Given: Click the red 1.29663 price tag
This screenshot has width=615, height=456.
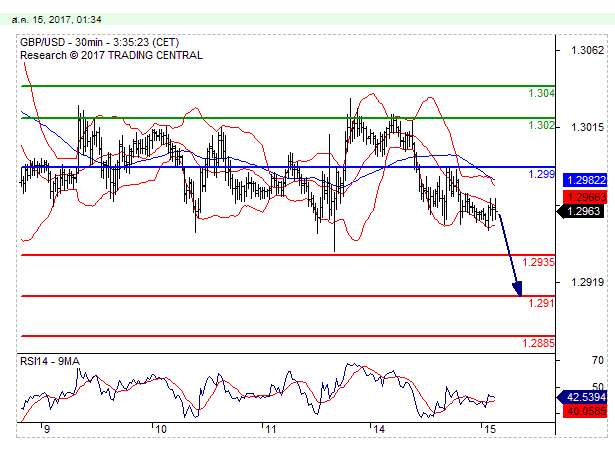Looking at the screenshot, I should [x=585, y=197].
